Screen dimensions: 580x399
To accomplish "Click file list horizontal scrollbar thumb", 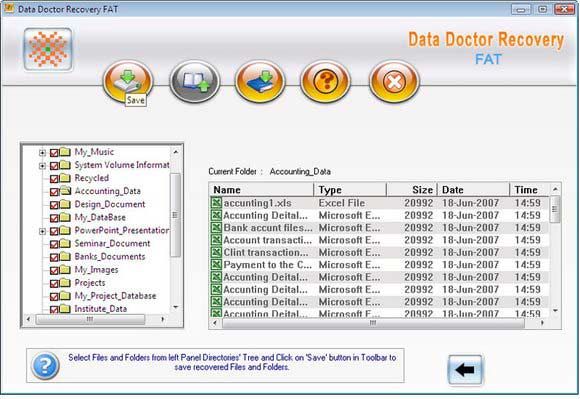I will (x=373, y=323).
